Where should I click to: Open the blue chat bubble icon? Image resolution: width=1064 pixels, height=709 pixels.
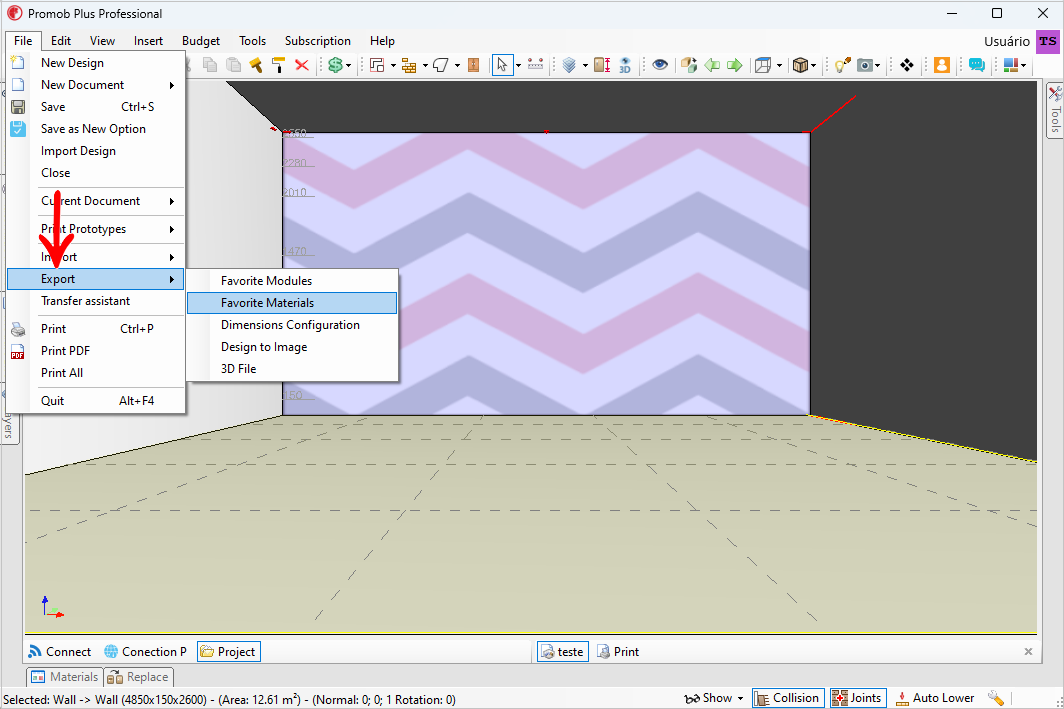pos(976,65)
